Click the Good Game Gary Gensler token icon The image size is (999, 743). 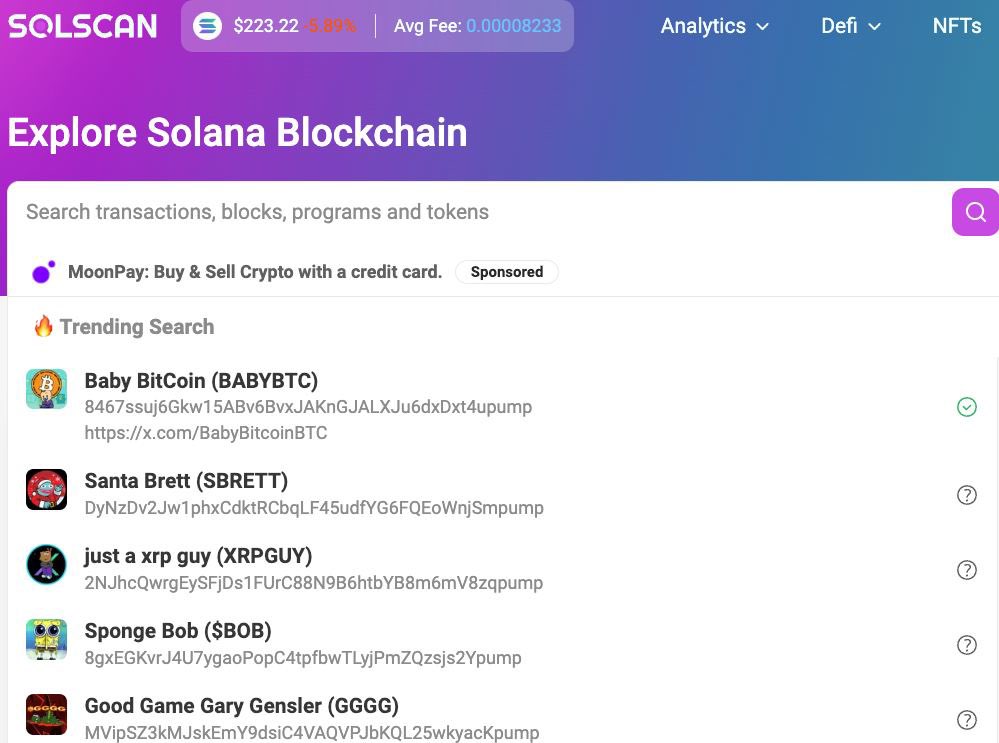tap(47, 714)
